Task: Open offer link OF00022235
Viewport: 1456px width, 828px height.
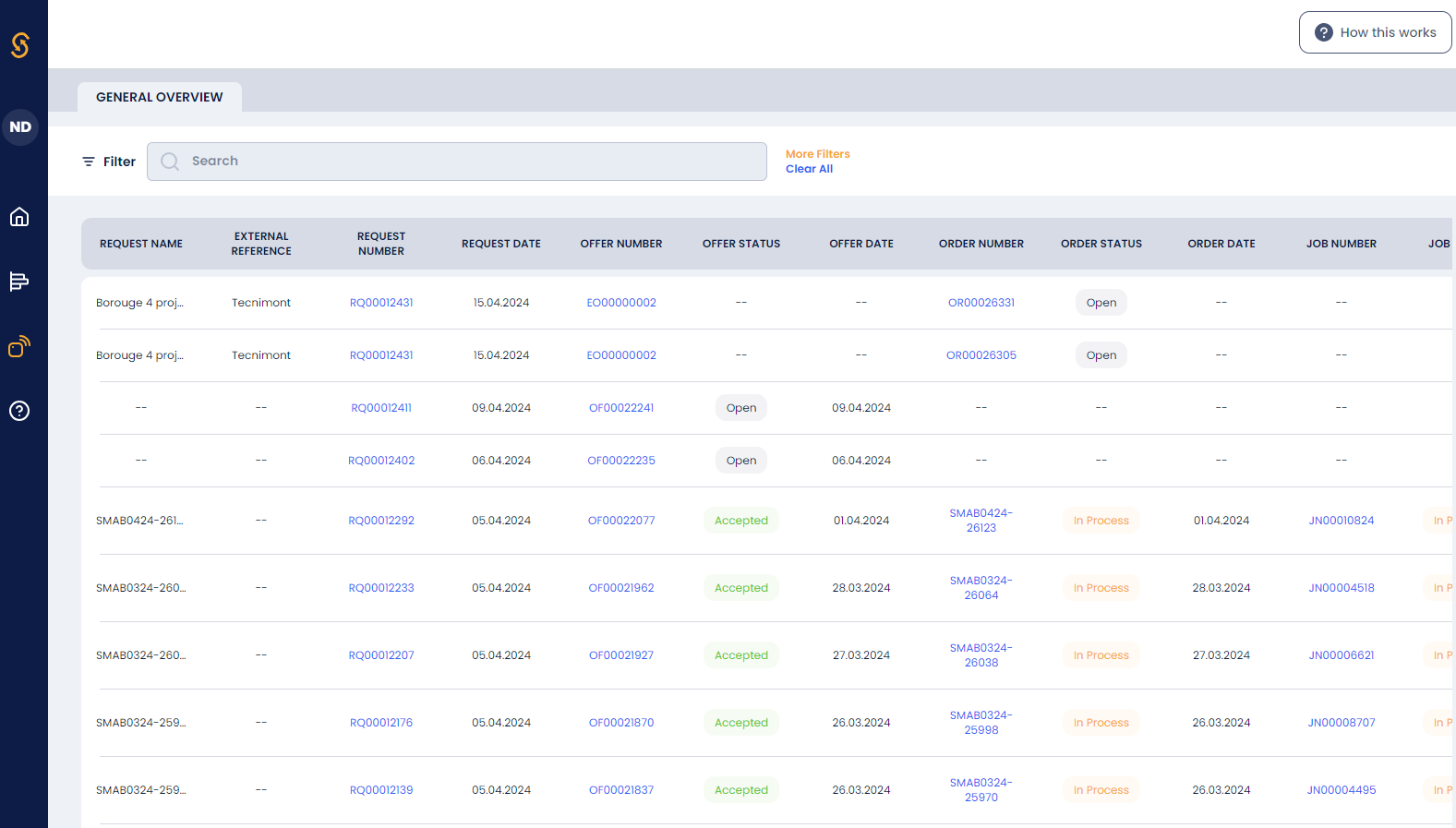Action: pos(621,461)
